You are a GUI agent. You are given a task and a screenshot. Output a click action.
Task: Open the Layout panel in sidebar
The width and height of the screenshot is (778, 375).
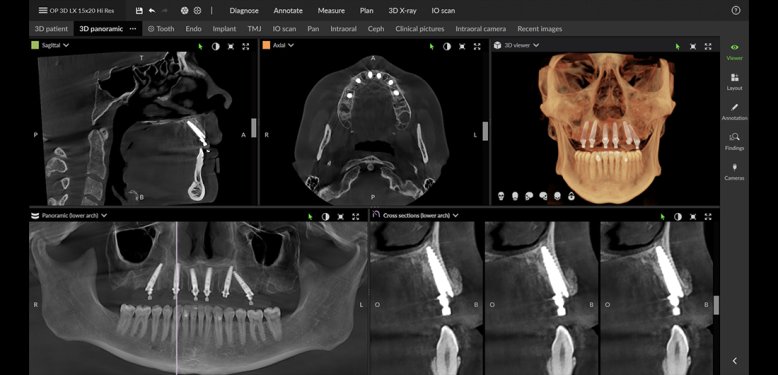click(734, 82)
